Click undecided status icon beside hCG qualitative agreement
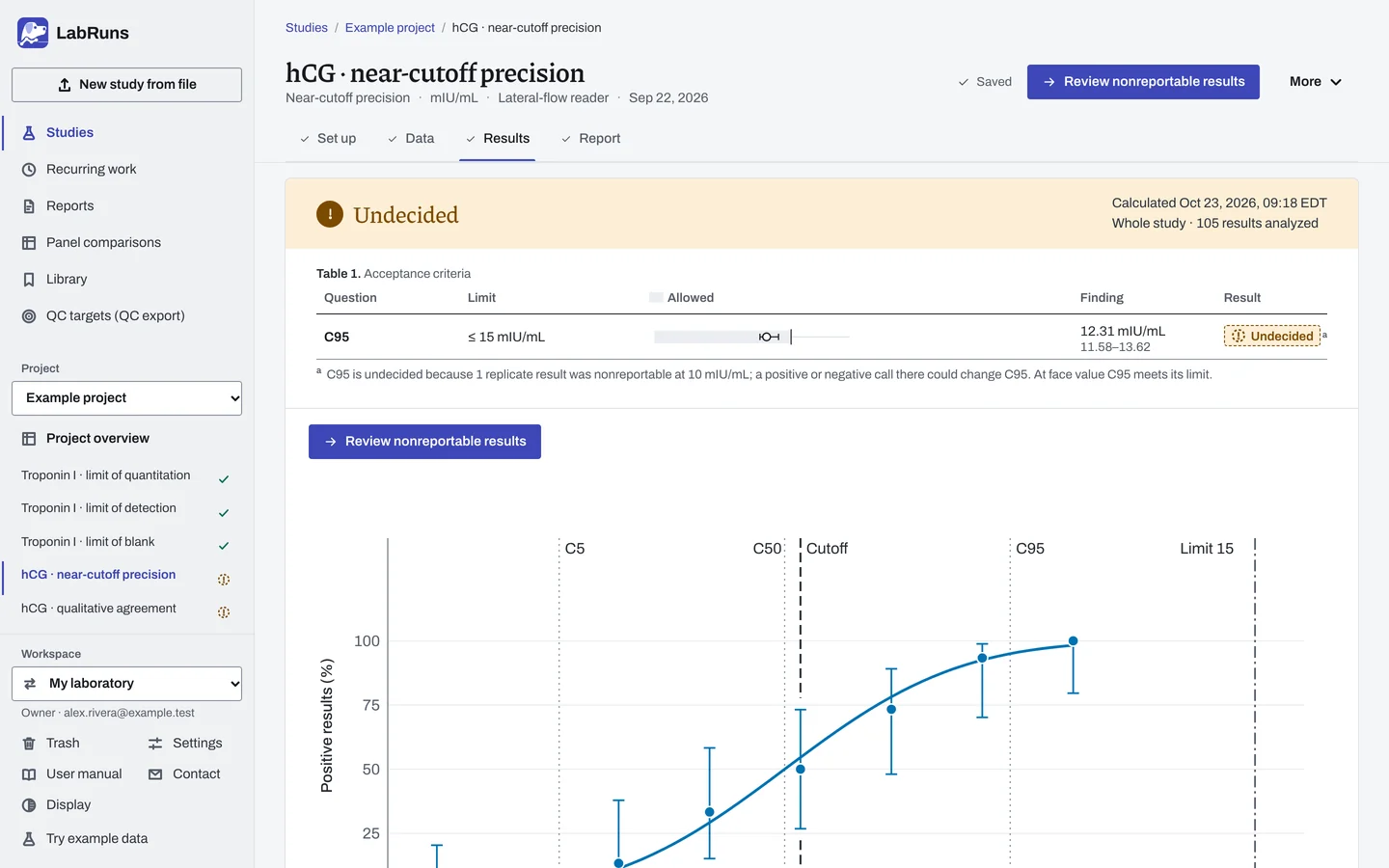Image resolution: width=1389 pixels, height=868 pixels. [x=224, y=612]
